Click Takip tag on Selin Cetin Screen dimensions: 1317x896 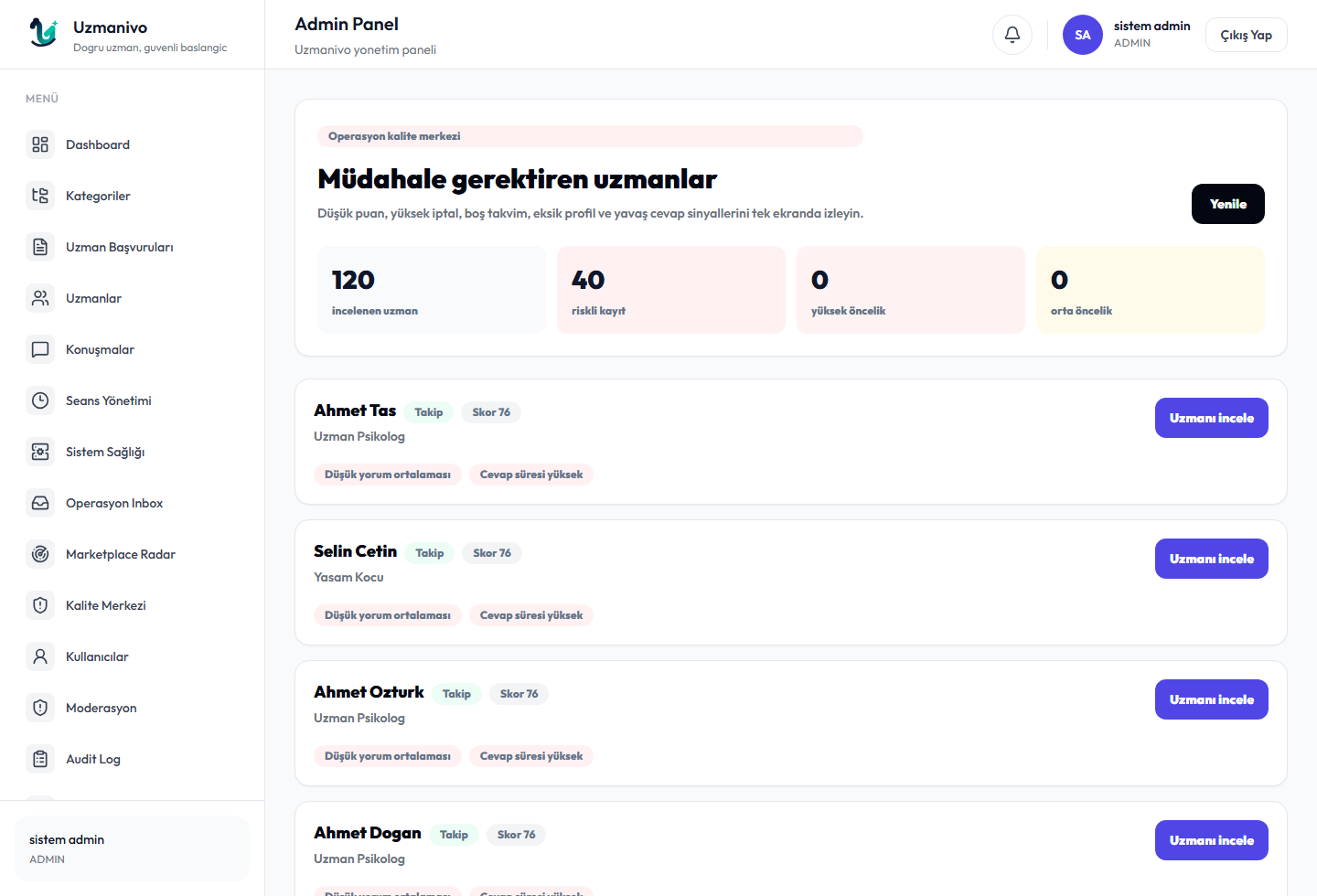click(429, 553)
